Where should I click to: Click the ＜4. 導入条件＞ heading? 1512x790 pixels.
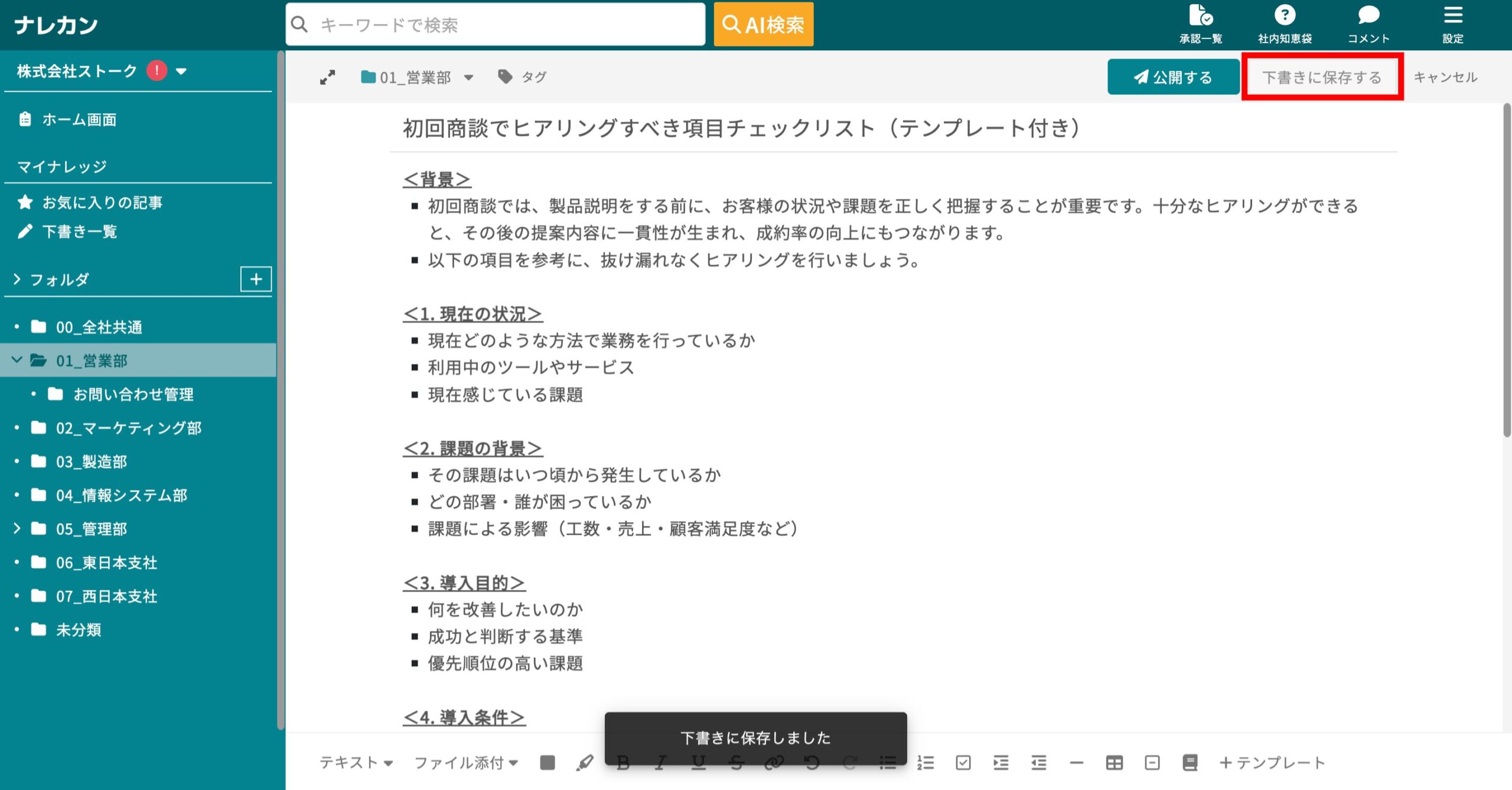tap(464, 717)
